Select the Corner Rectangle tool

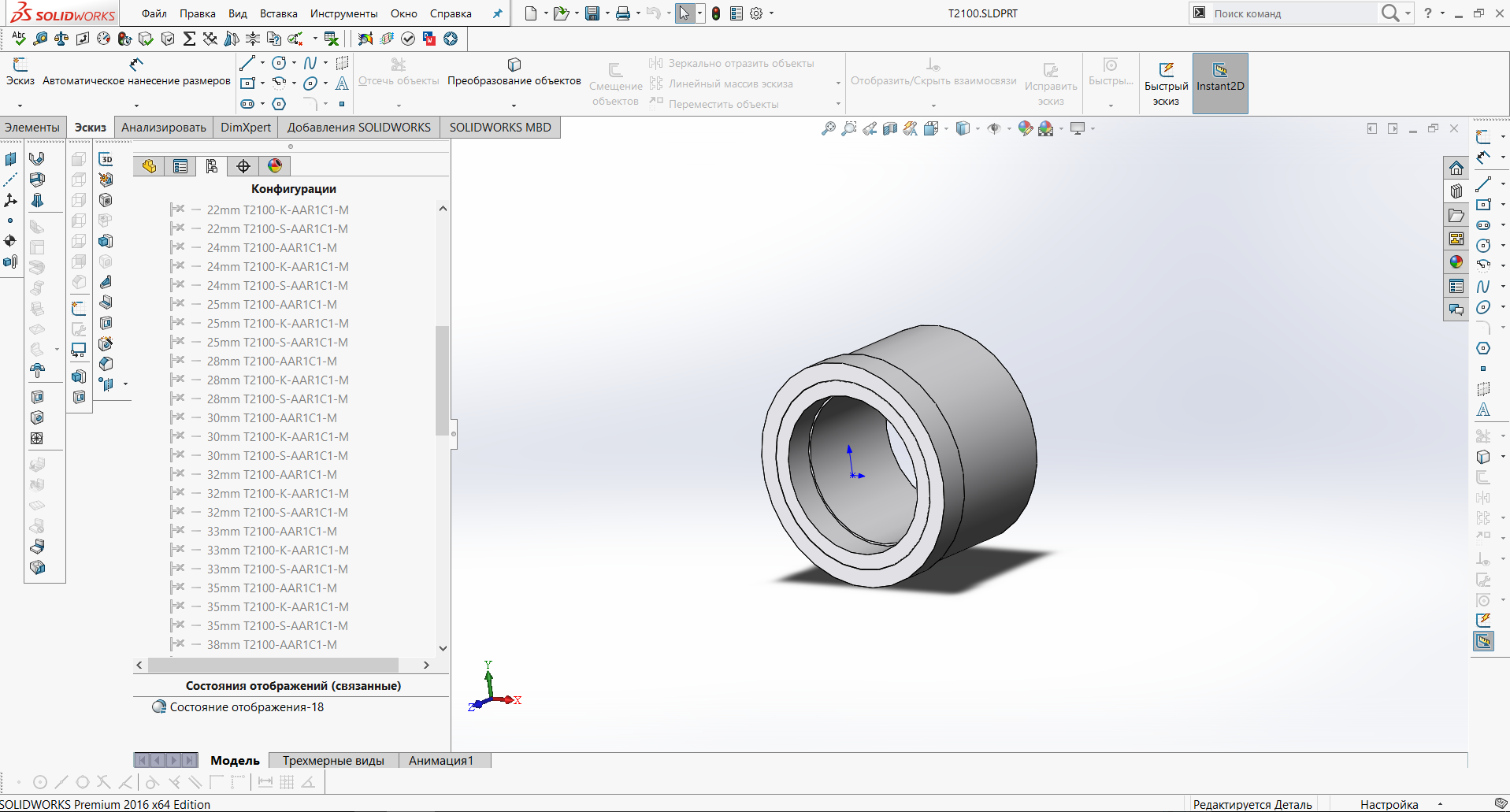click(247, 83)
